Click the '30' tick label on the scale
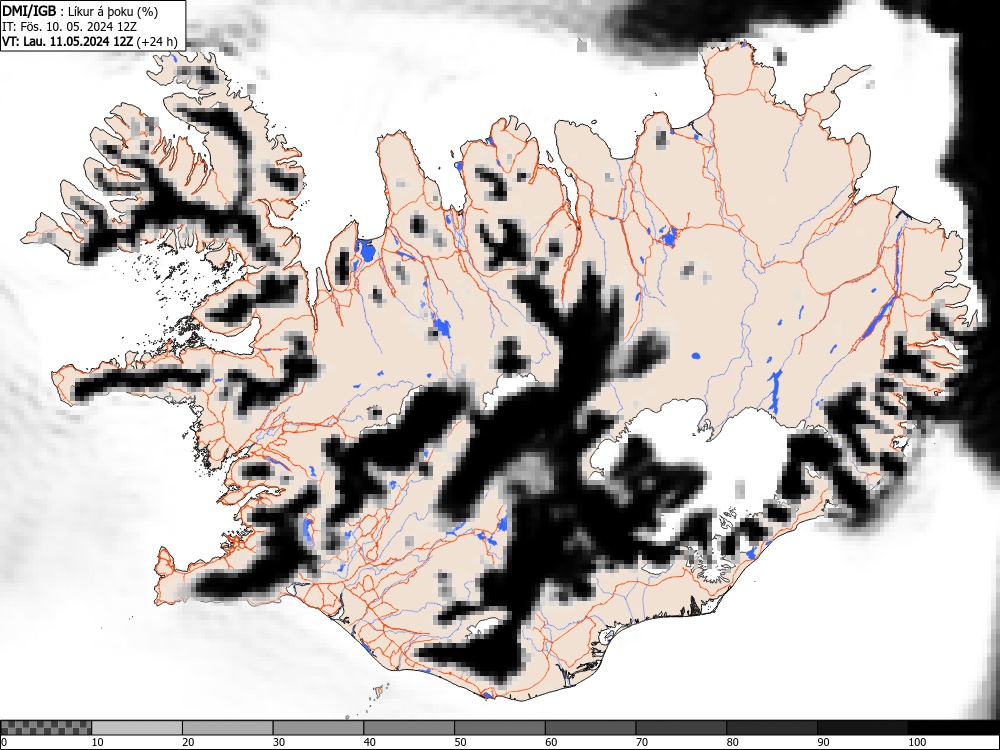Image resolution: width=1000 pixels, height=750 pixels. [279, 742]
